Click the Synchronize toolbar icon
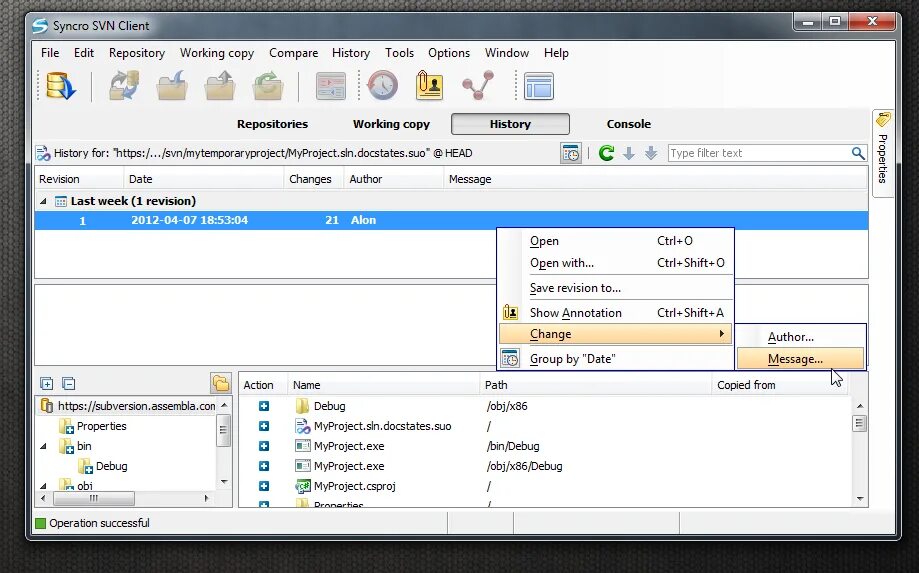Image resolution: width=919 pixels, height=573 pixels. [x=124, y=86]
